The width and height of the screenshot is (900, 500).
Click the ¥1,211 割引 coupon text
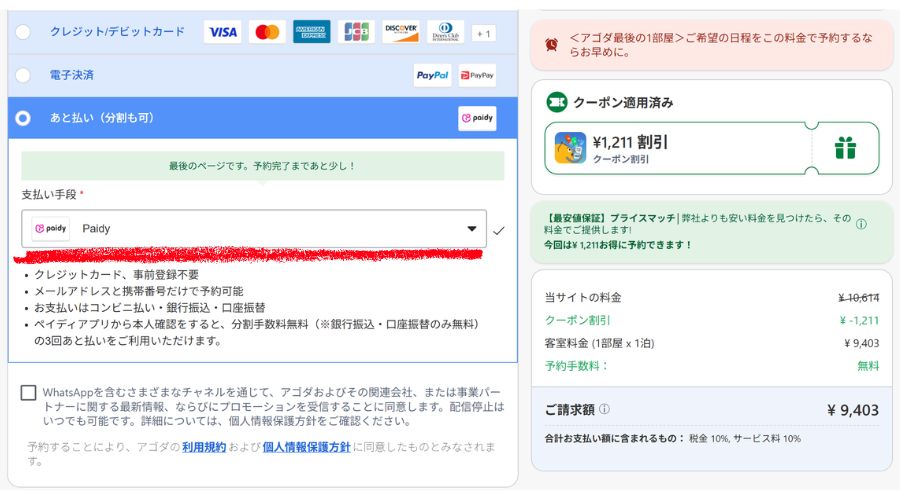630,142
